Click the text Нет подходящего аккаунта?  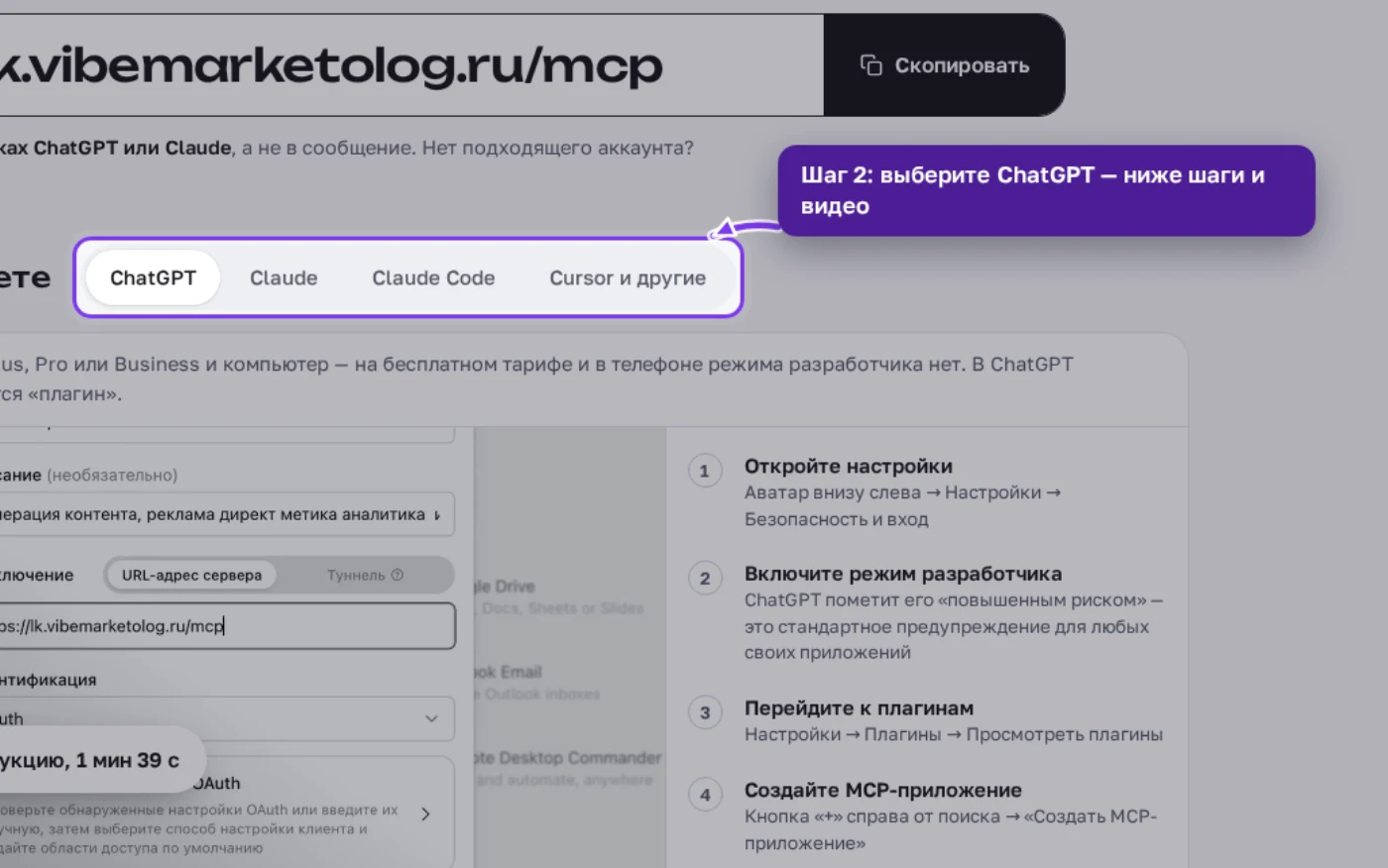click(x=558, y=148)
